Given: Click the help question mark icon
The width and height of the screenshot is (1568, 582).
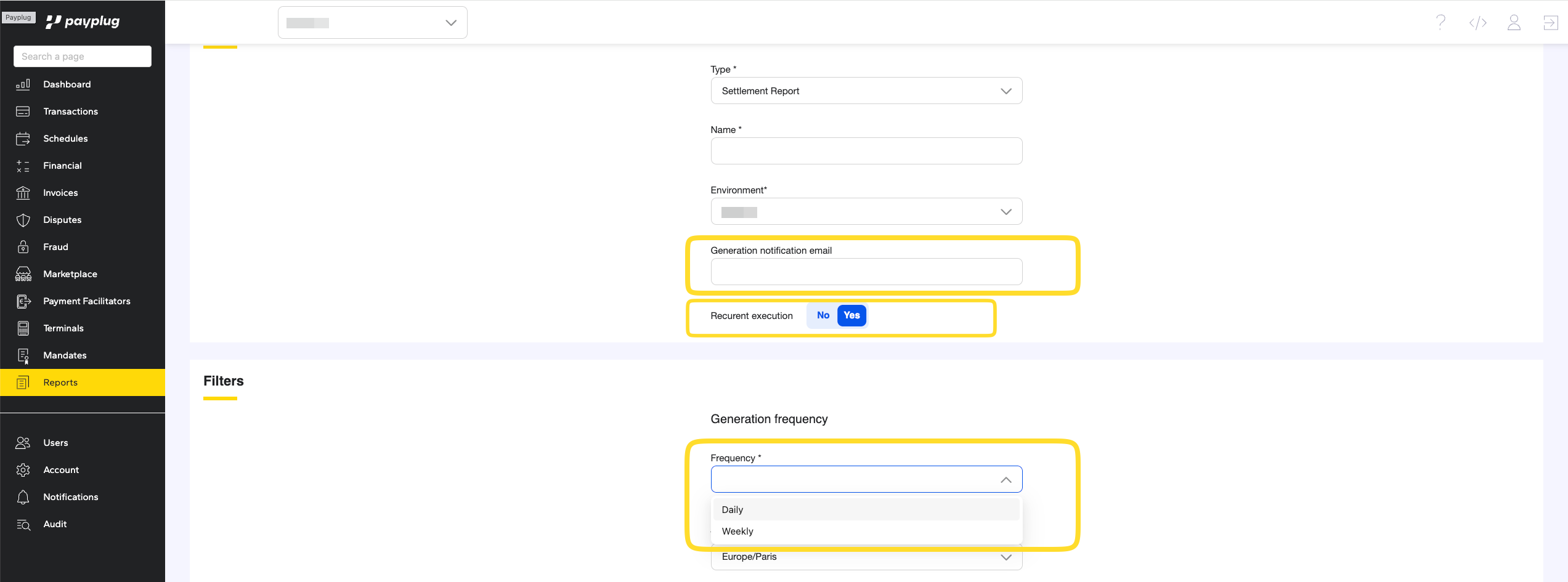Looking at the screenshot, I should 1440,23.
